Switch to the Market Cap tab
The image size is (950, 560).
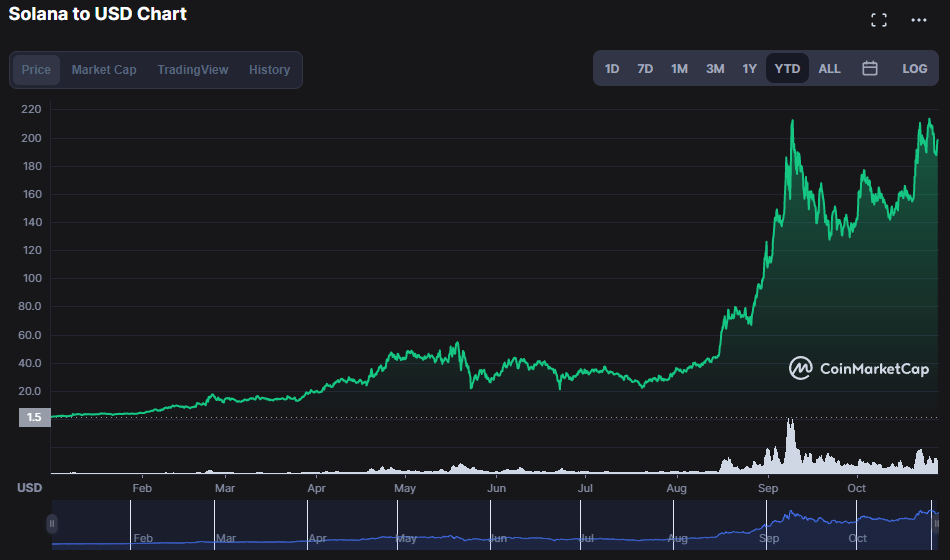pyautogui.click(x=104, y=70)
